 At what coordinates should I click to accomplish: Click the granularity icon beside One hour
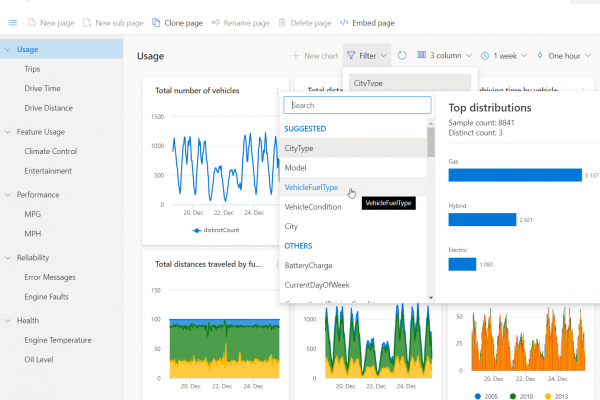540,55
